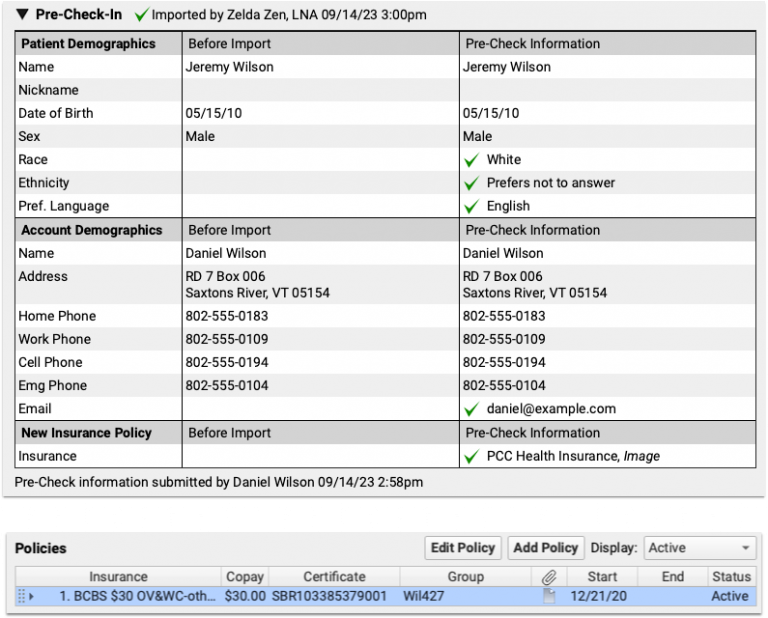768x618 pixels.
Task: Click checkmark beside daniel@example.com email
Action: 472,409
